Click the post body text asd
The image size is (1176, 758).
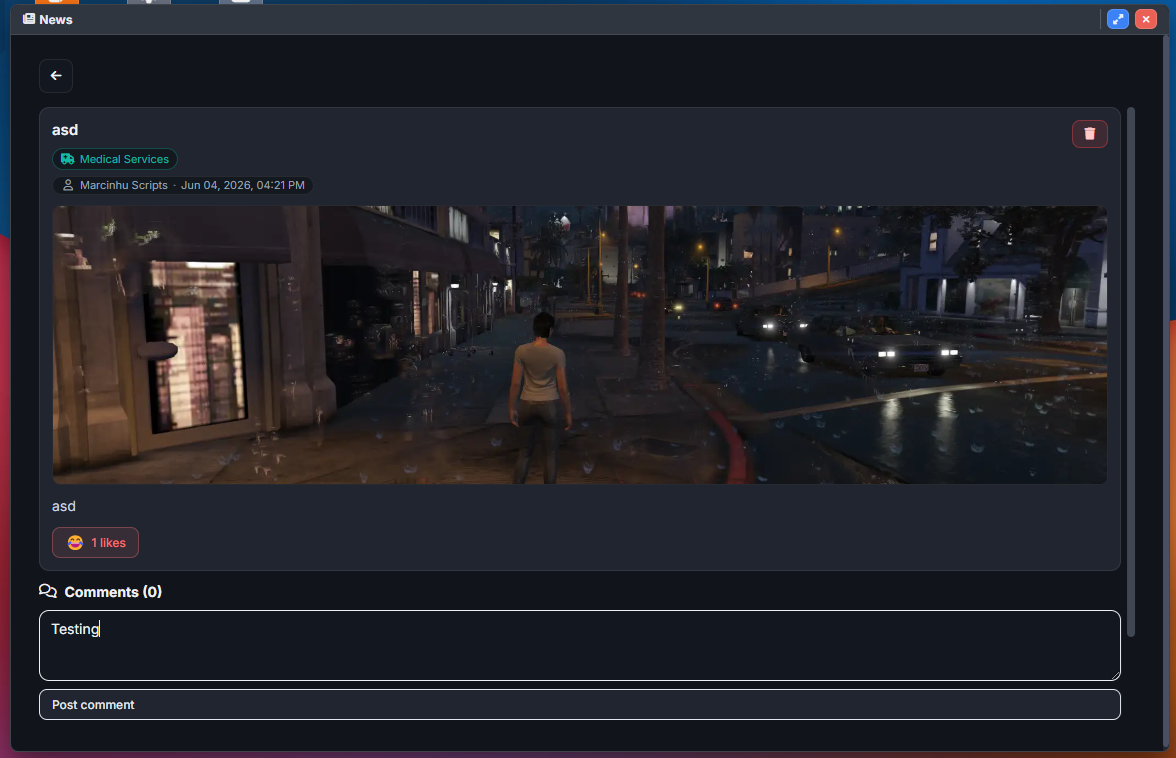click(64, 506)
